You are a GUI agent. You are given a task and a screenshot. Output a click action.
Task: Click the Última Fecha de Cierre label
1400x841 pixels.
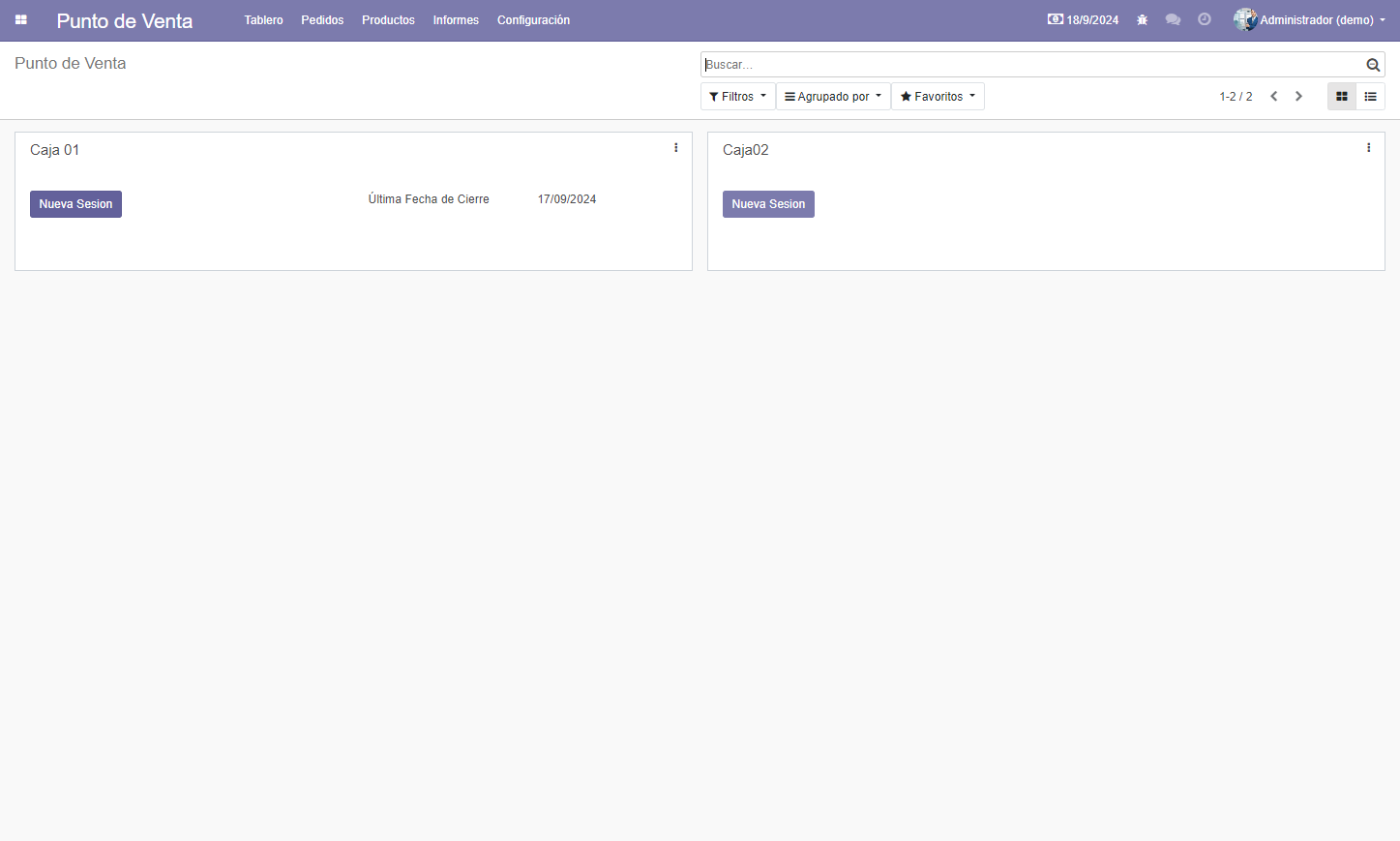(x=429, y=199)
